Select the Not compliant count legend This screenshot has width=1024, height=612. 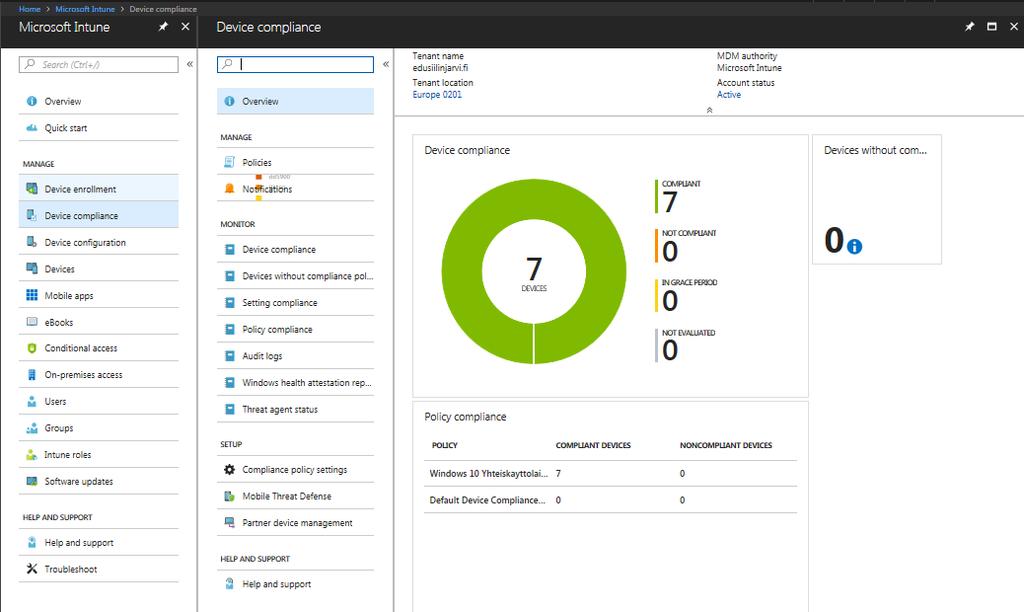click(686, 246)
